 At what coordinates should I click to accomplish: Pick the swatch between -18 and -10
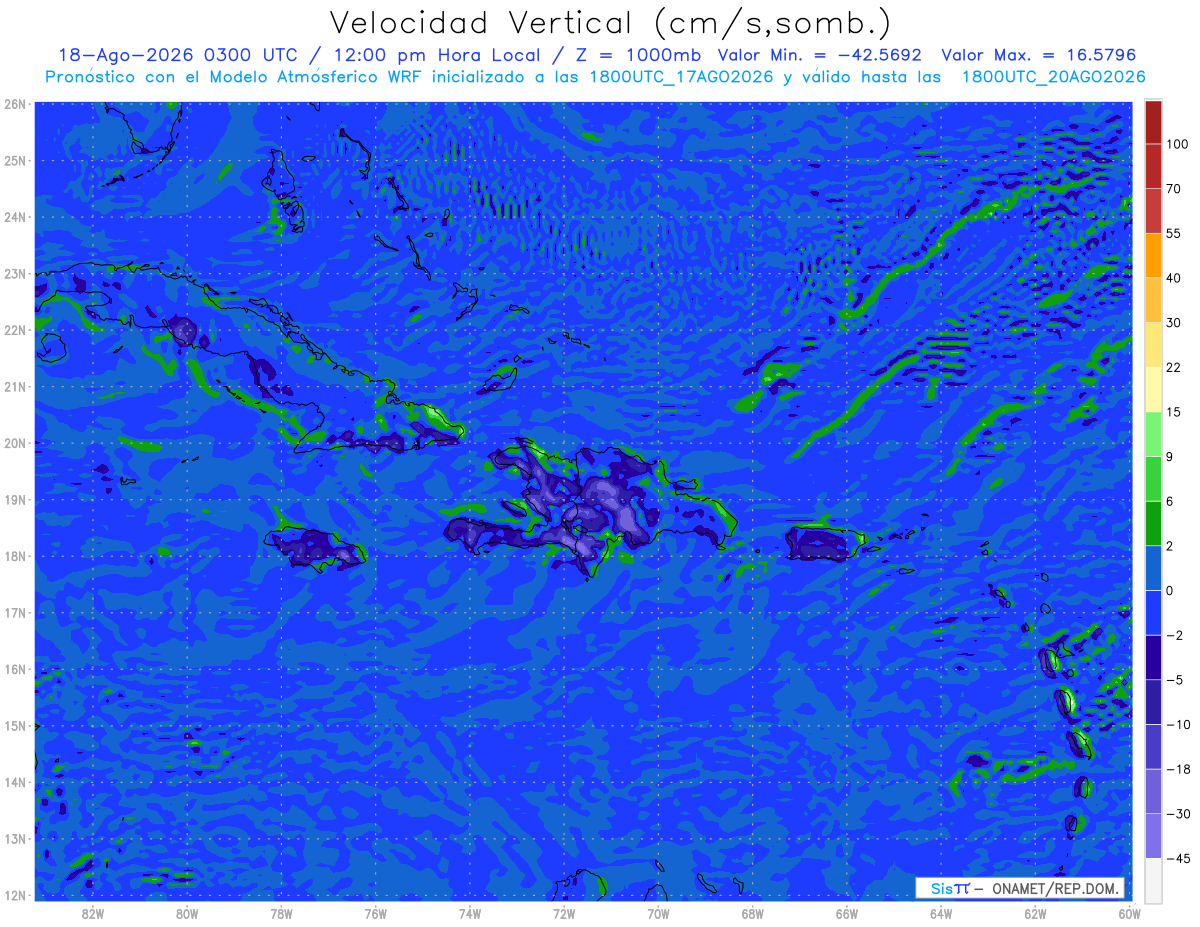[x=1153, y=745]
